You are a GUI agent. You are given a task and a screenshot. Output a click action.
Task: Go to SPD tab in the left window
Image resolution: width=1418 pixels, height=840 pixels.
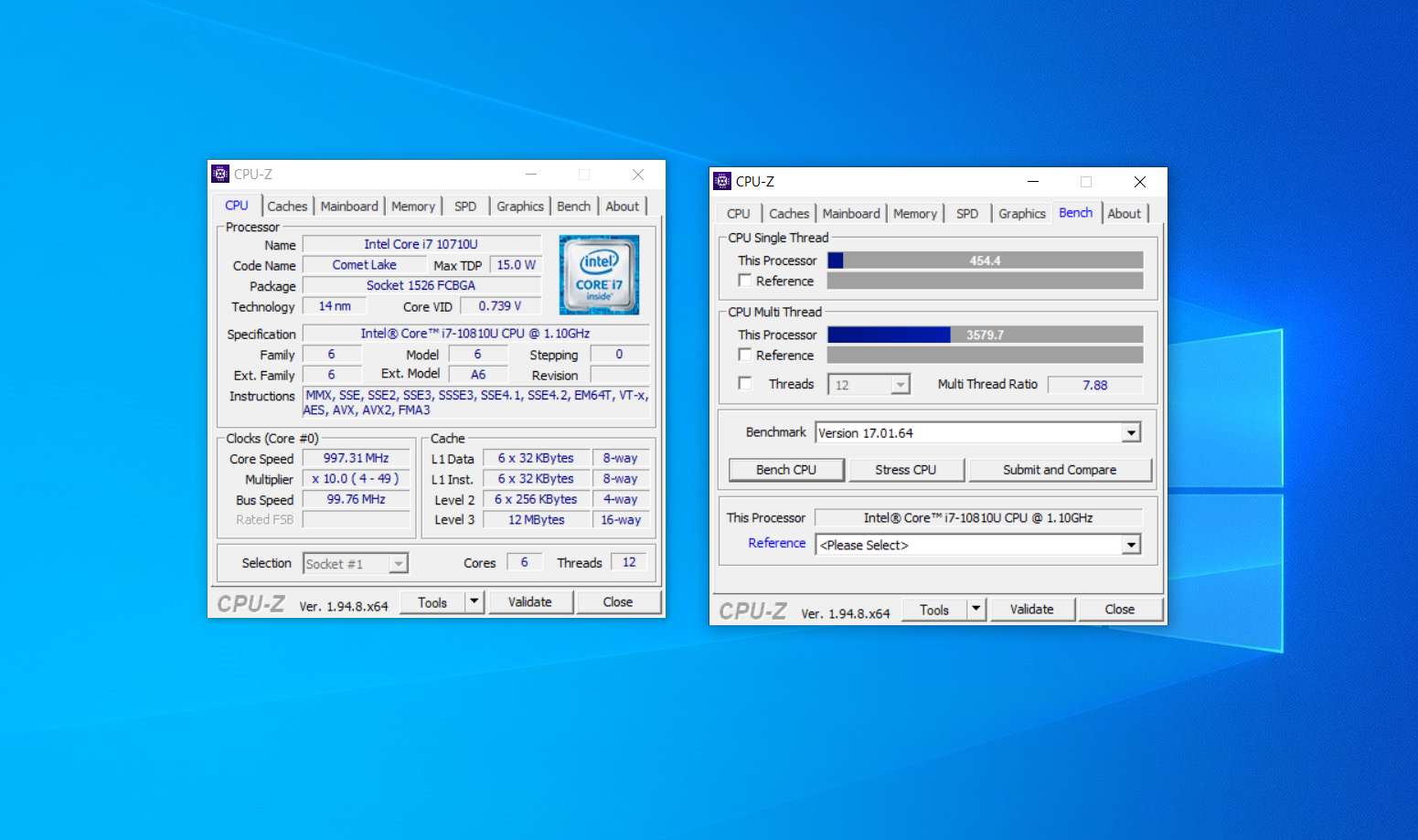(465, 207)
